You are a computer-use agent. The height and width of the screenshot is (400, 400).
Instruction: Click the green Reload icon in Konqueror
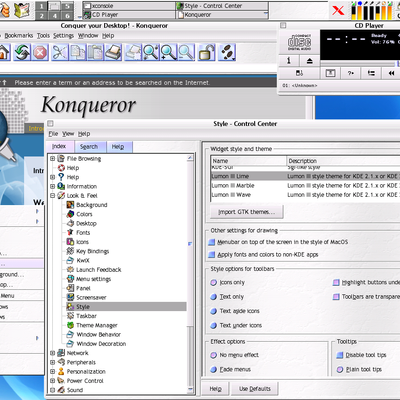click(22, 52)
